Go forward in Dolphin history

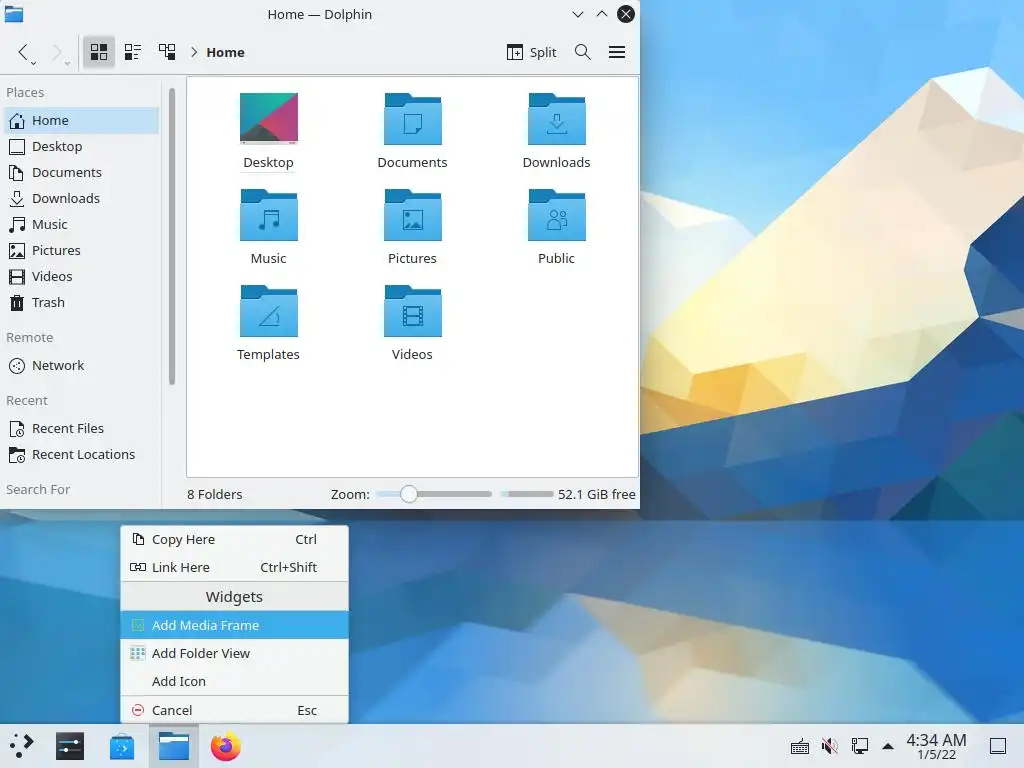pyautogui.click(x=57, y=52)
